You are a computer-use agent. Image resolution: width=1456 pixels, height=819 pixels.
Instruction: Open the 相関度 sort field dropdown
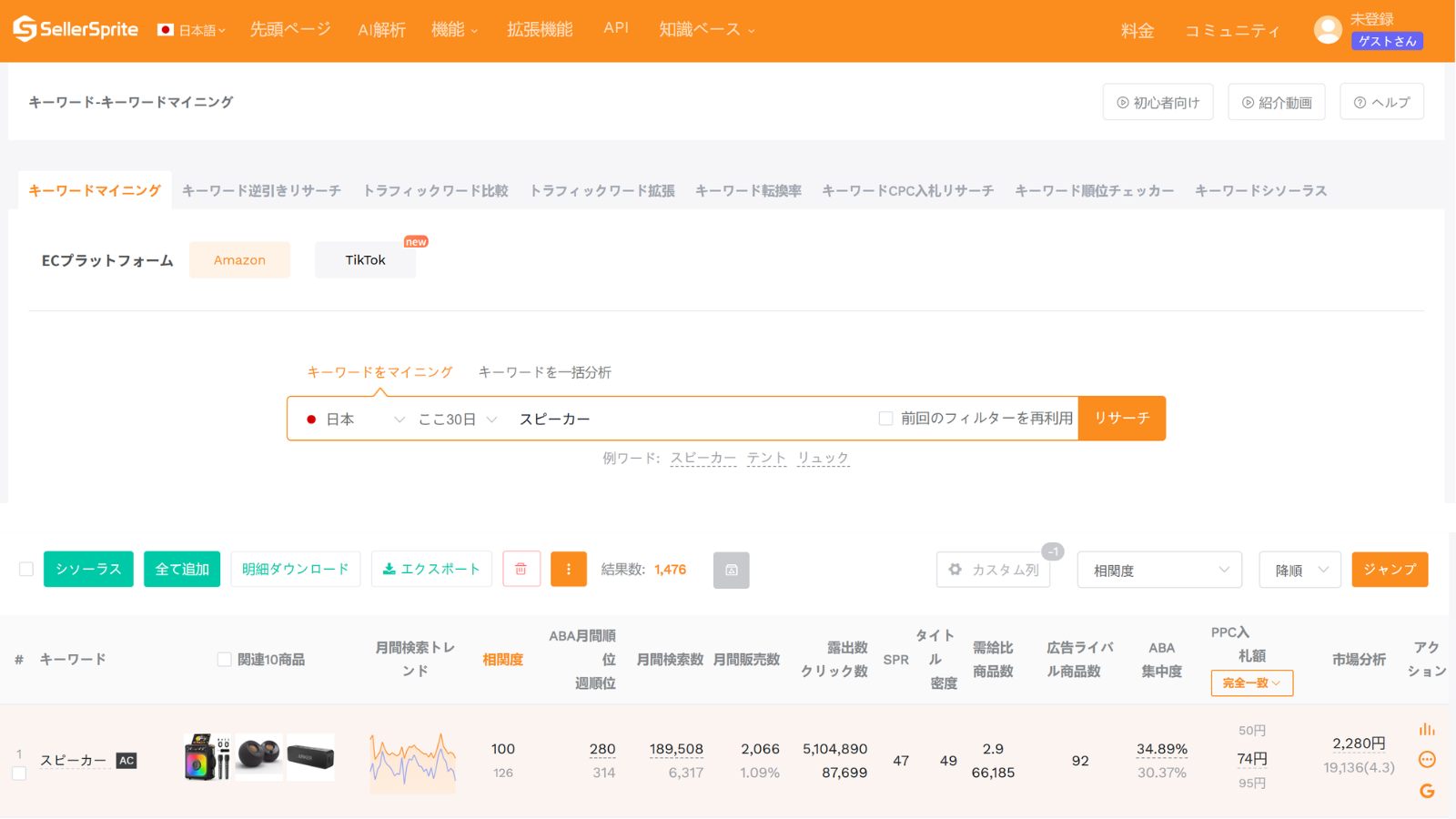(x=1159, y=570)
